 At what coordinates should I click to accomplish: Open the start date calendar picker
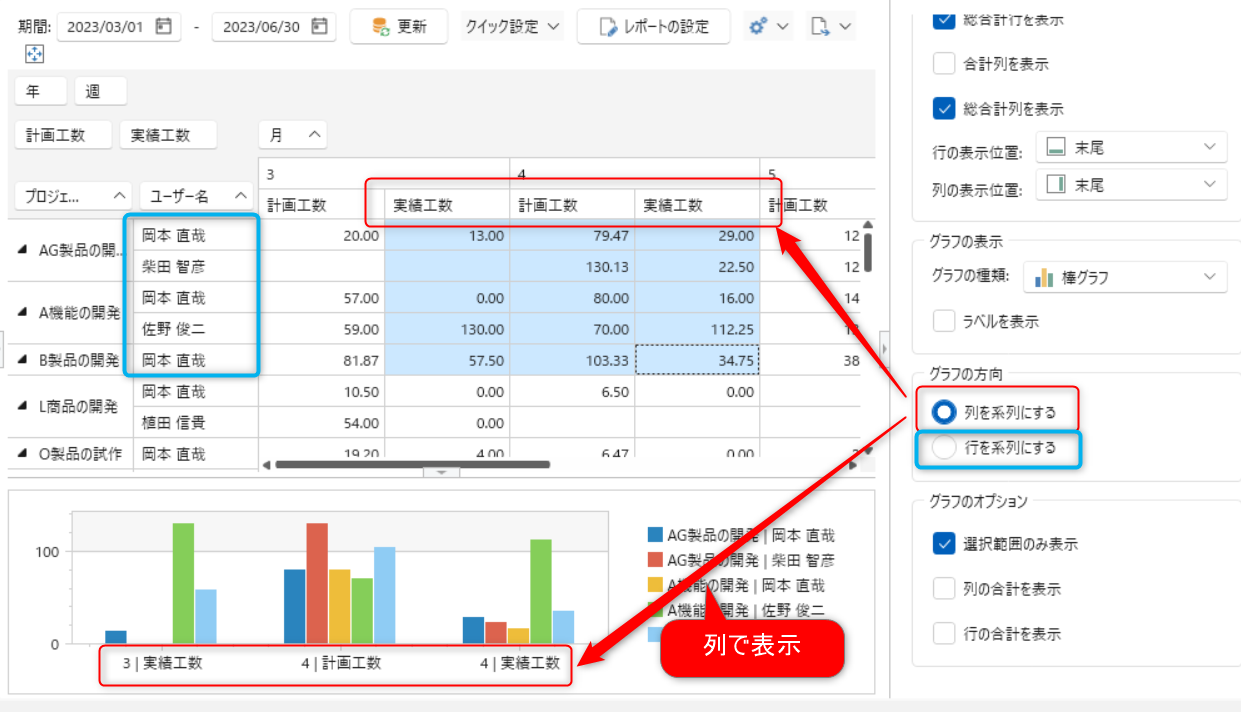[x=164, y=27]
